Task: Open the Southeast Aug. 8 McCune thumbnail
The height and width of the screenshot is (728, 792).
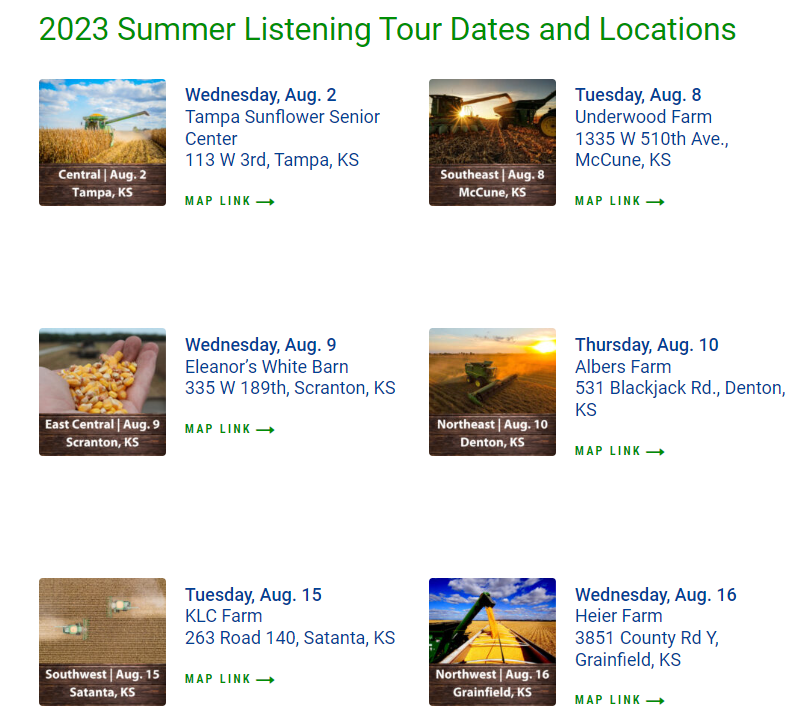Action: [x=492, y=142]
